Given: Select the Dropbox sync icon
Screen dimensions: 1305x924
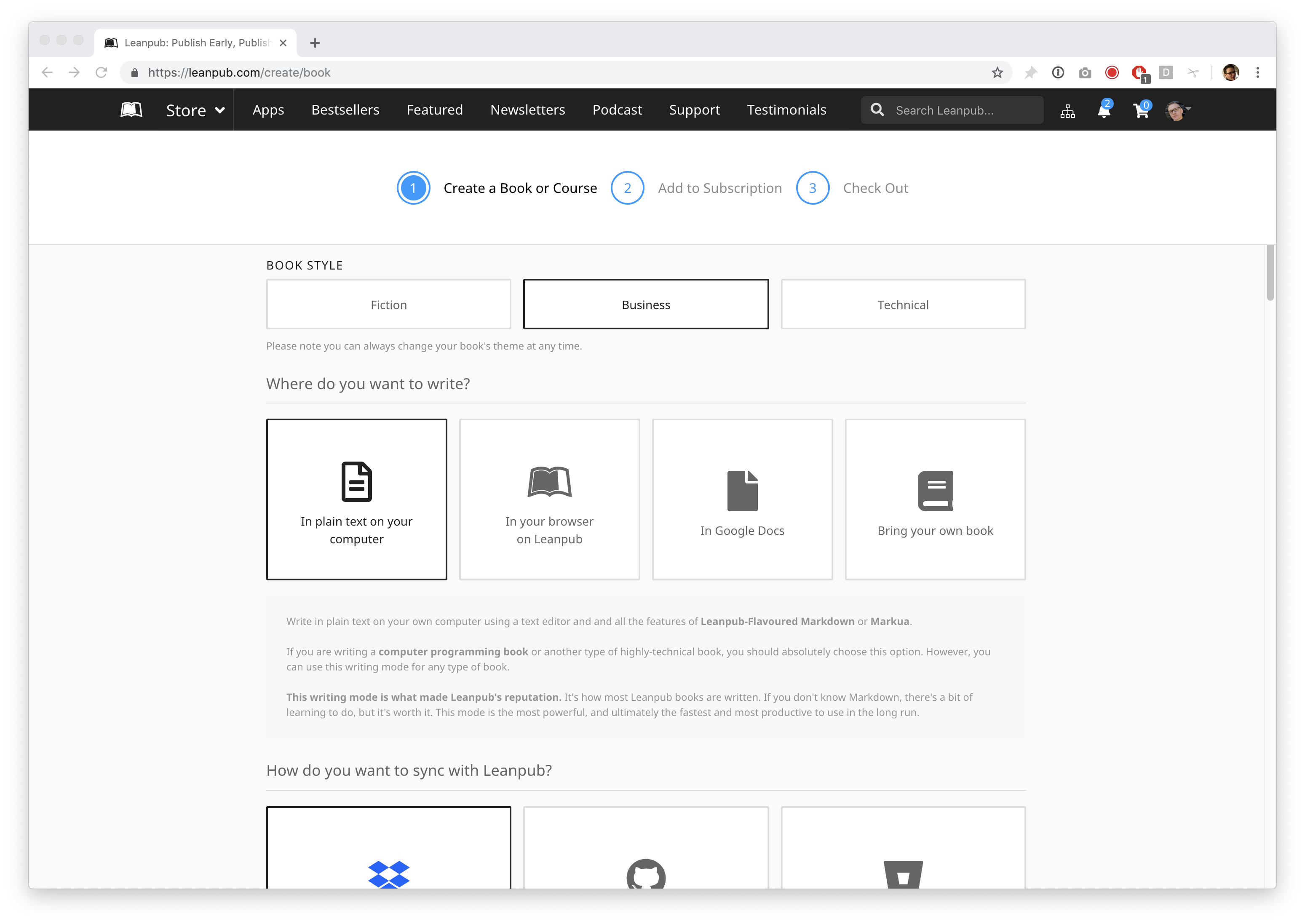Looking at the screenshot, I should point(389,874).
